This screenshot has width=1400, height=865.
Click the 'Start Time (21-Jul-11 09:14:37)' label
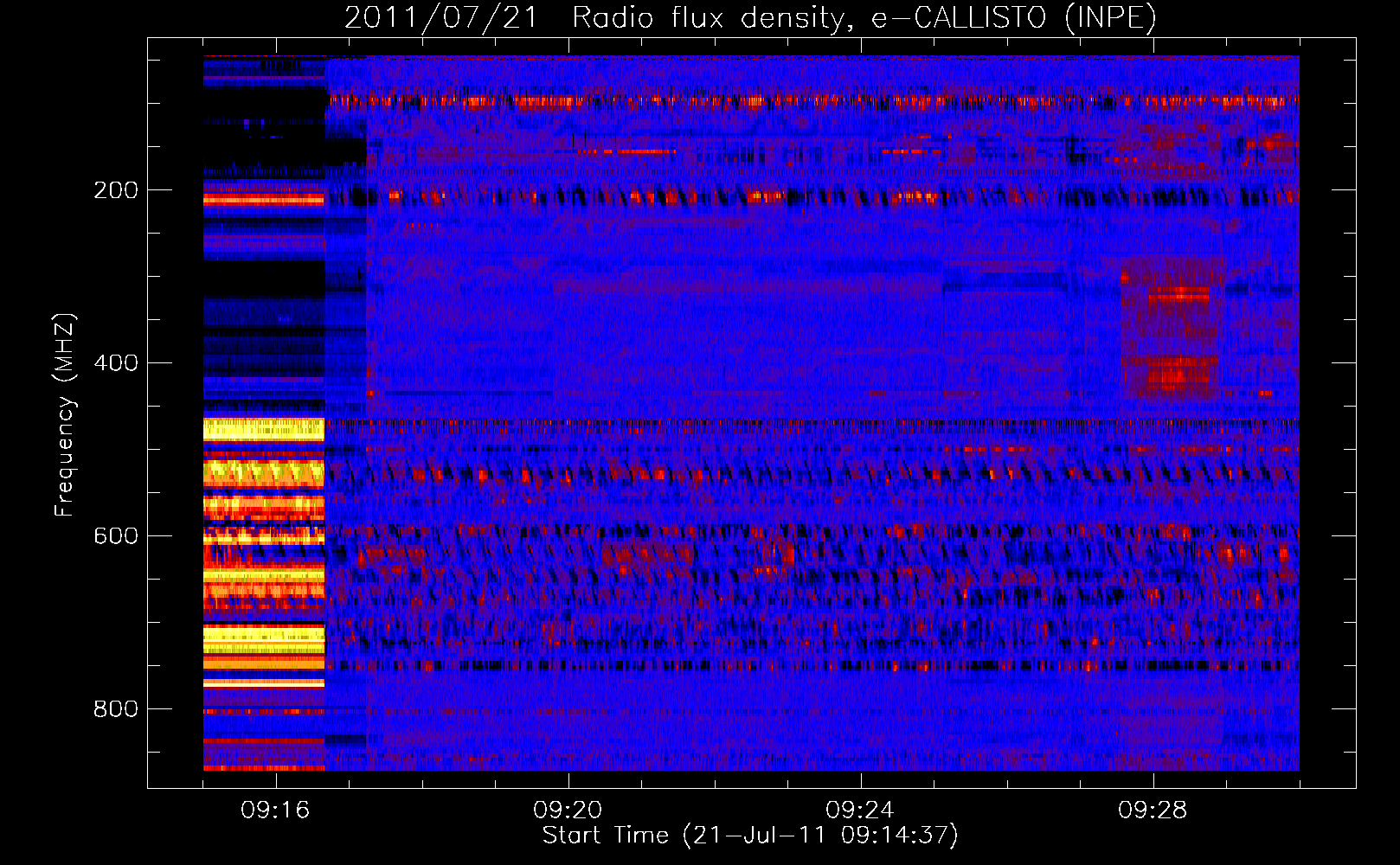[750, 836]
